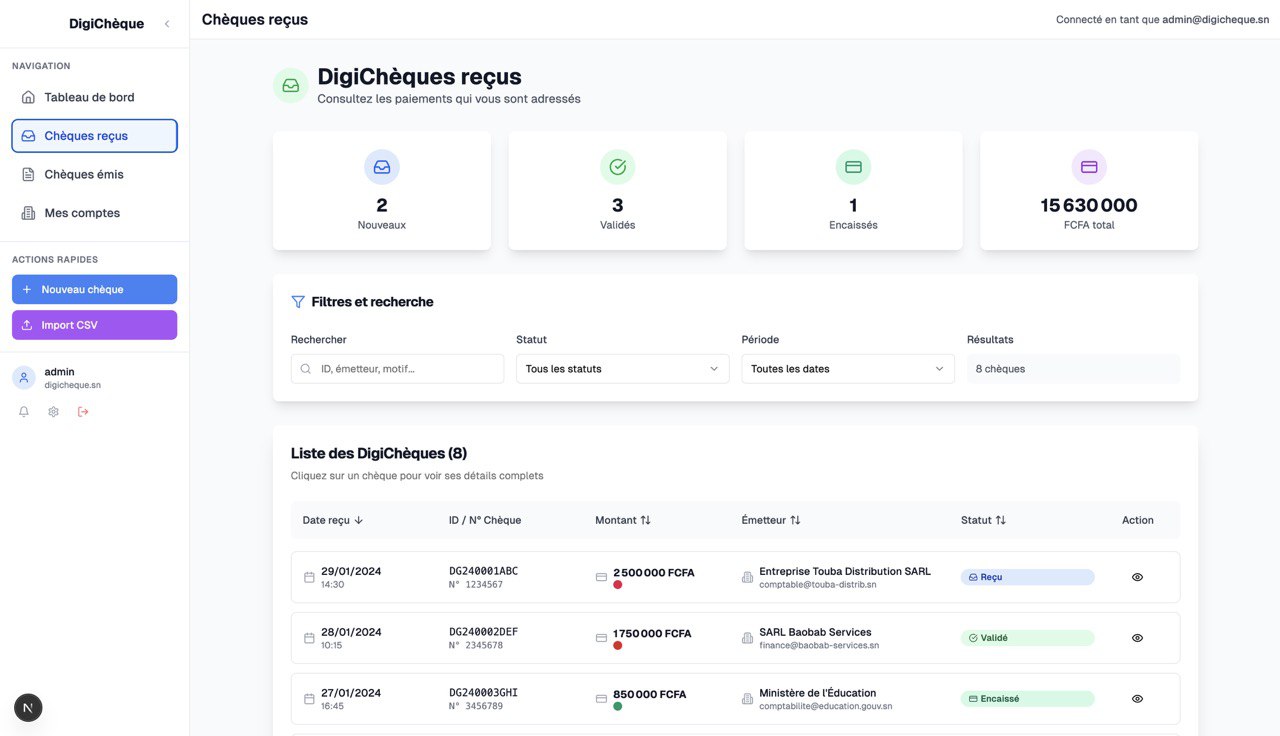This screenshot has height=736, width=1280.
Task: View details of cheque DG240001ABC via eye
Action: [x=1137, y=578]
